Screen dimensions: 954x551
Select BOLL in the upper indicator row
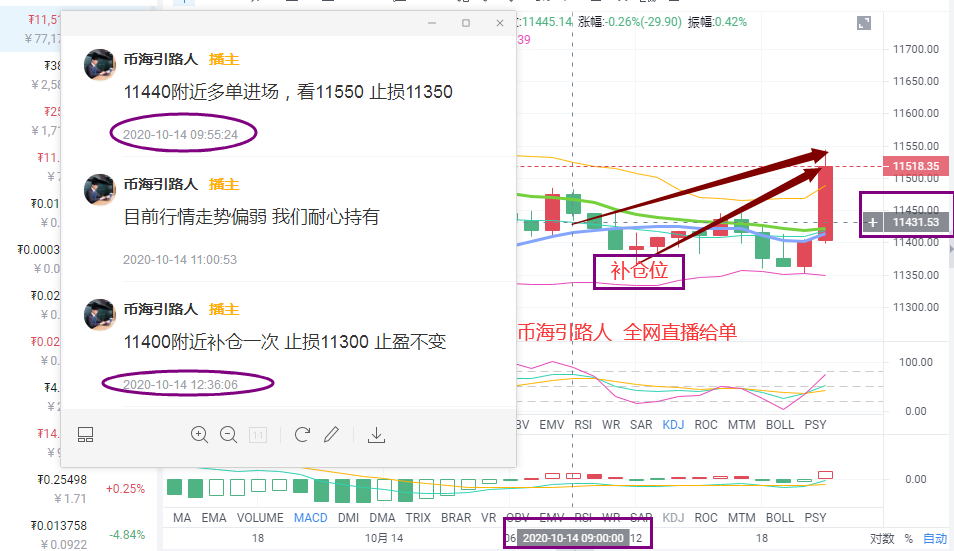[780, 425]
